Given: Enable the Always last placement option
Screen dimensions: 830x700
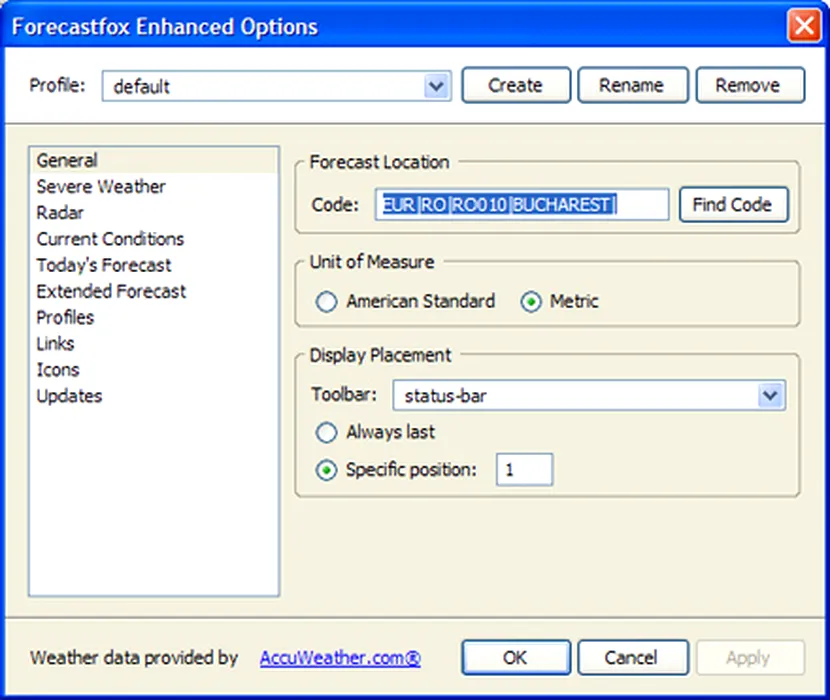Looking at the screenshot, I should [x=326, y=433].
